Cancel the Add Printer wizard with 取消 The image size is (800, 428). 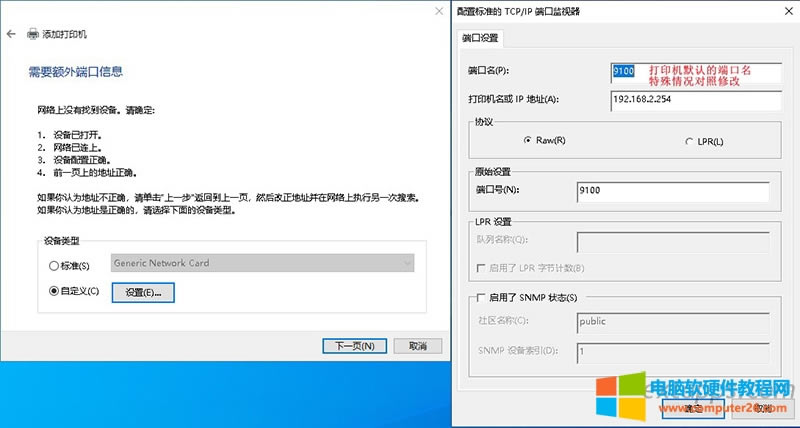pyautogui.click(x=411, y=346)
